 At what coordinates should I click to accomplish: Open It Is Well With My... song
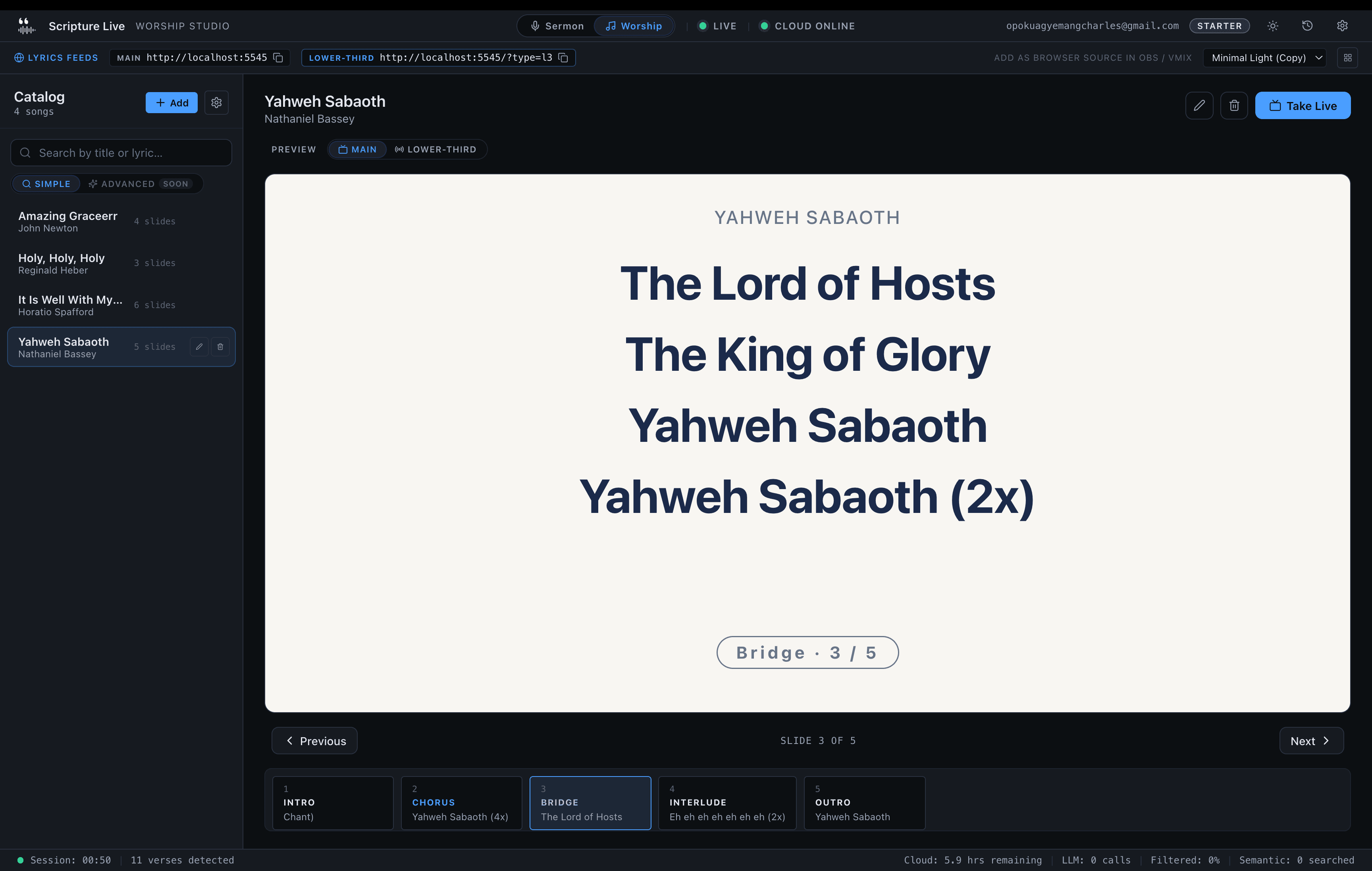(121, 305)
